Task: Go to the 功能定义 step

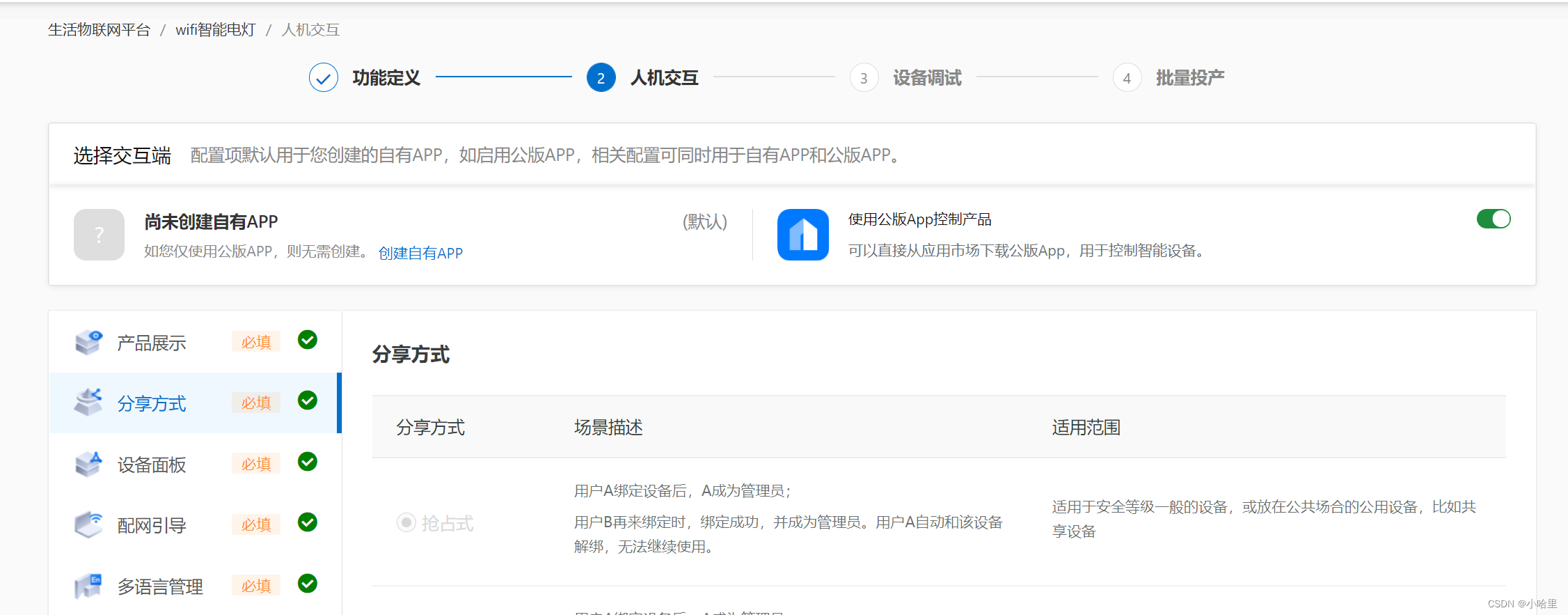Action: [386, 78]
